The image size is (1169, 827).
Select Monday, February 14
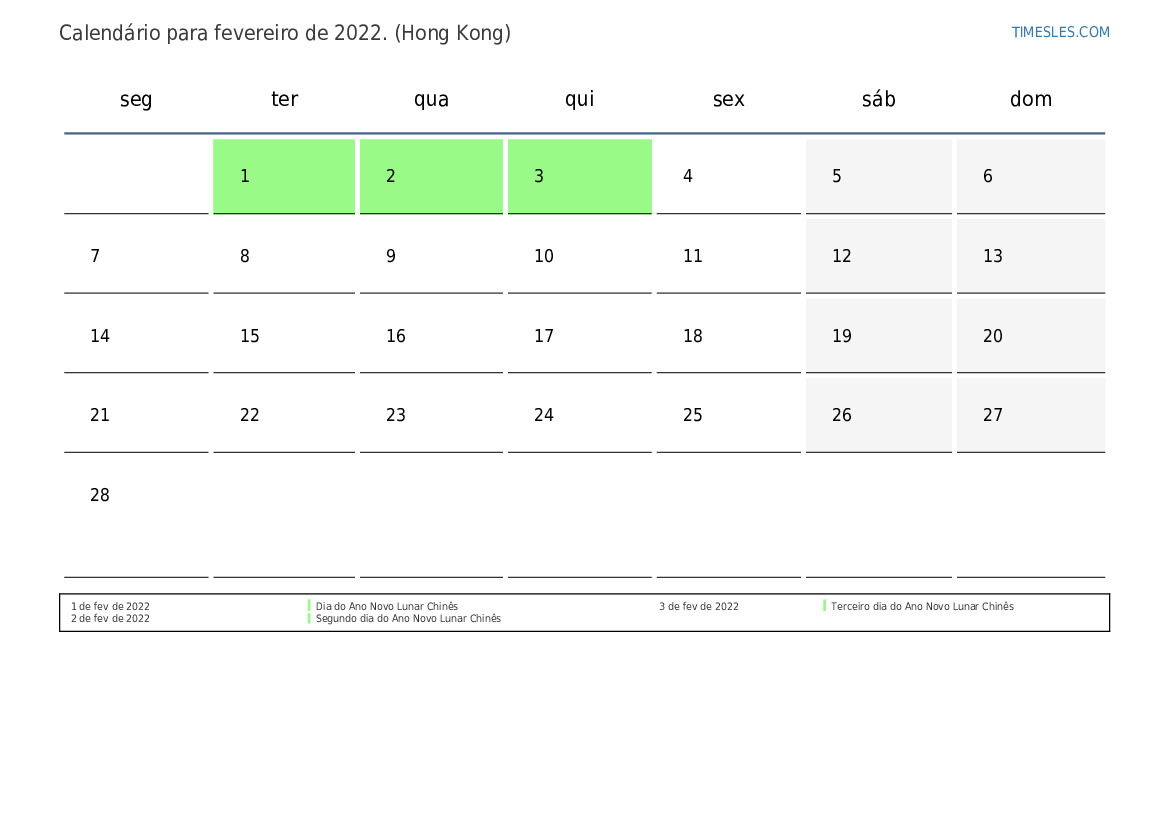[136, 336]
